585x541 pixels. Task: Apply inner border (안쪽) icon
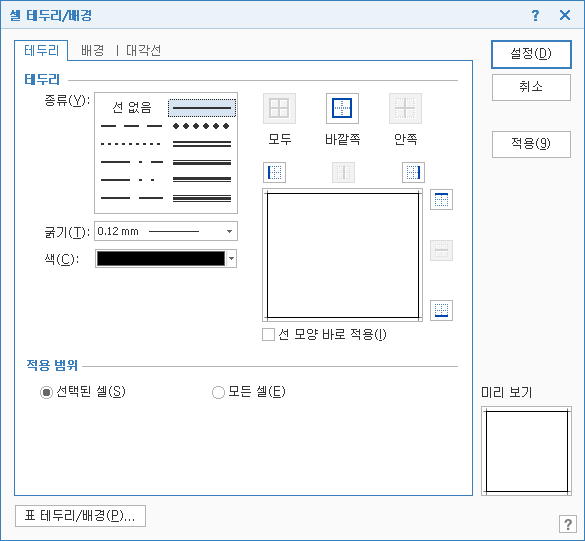point(405,109)
